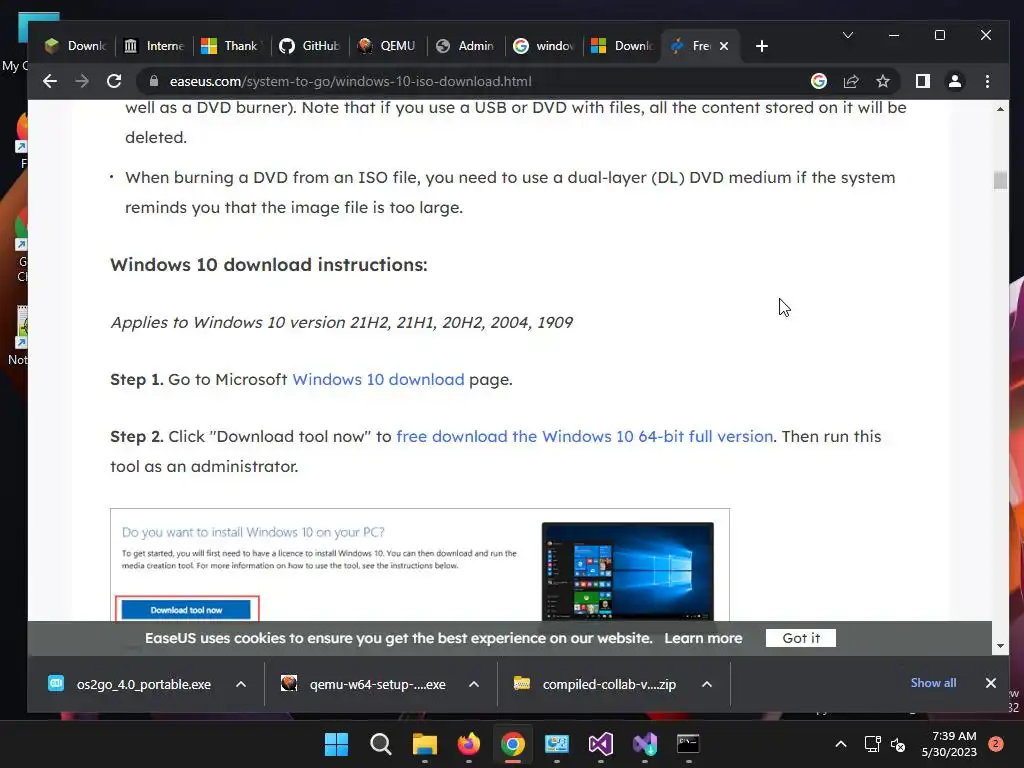This screenshot has height=768, width=1024.
Task: Expand options for compiled-collab zip
Action: click(707, 684)
